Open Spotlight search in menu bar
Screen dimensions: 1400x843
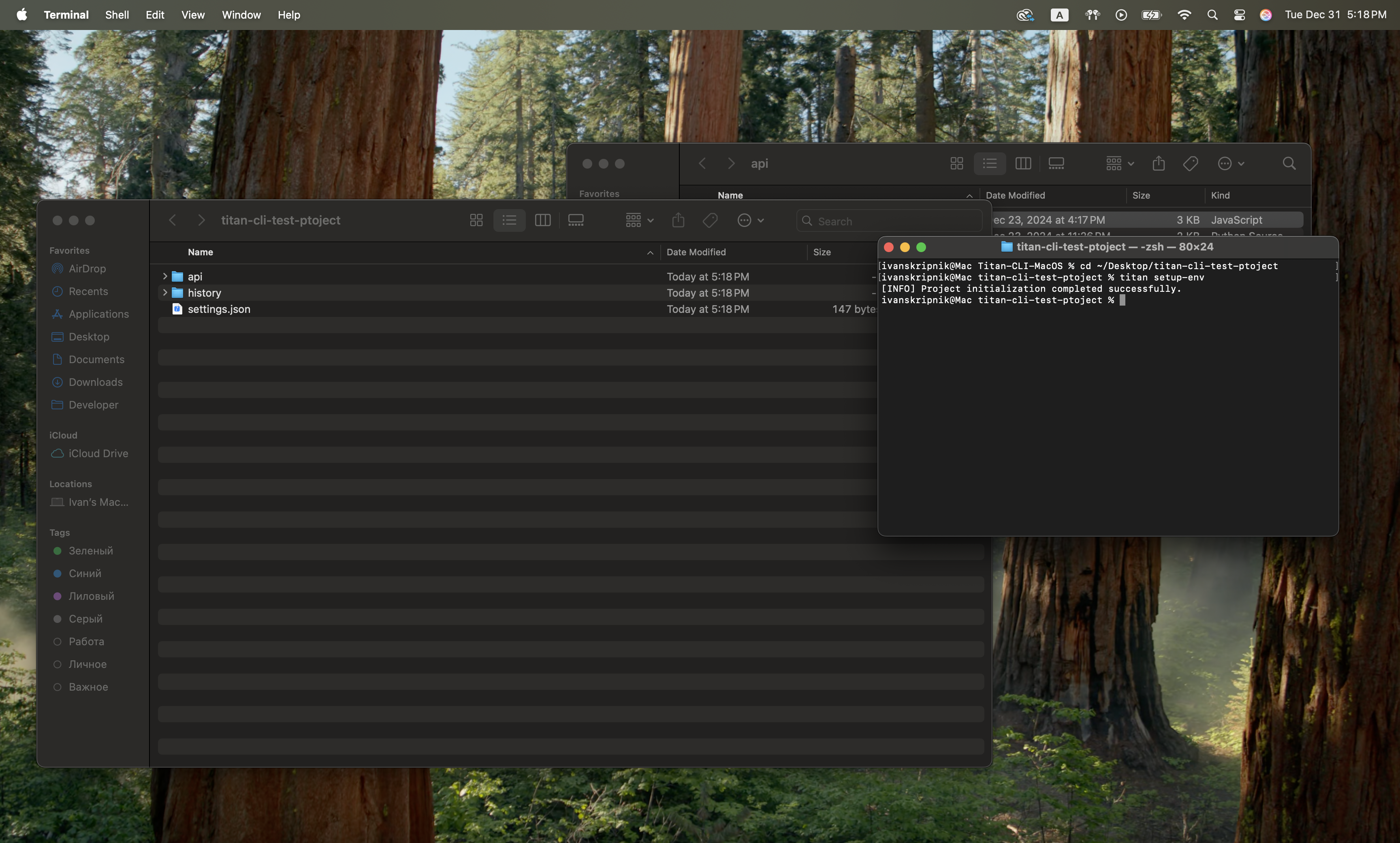tap(1212, 15)
